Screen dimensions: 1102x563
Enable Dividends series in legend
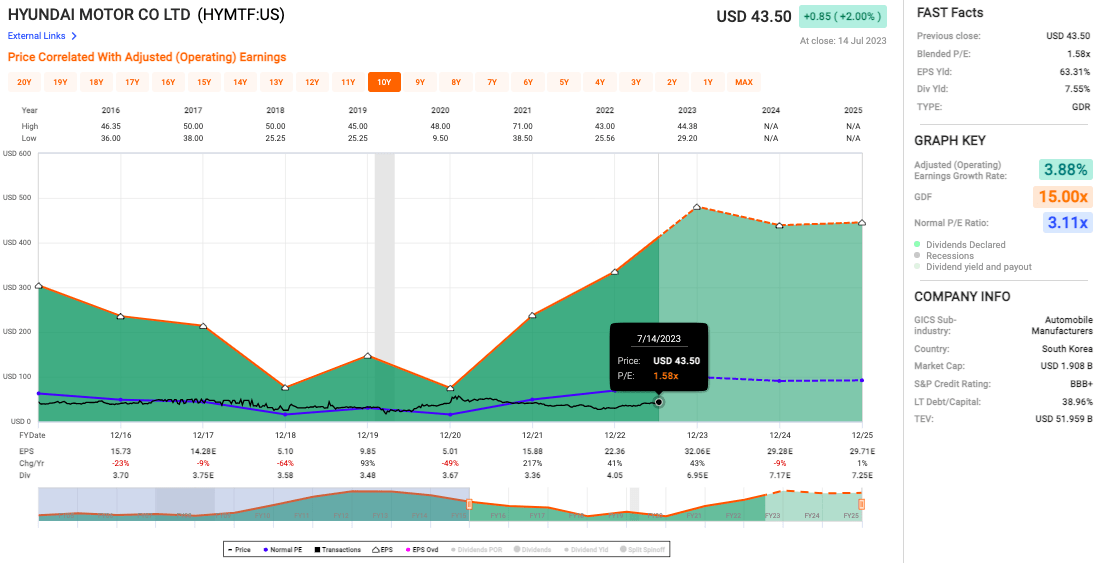coord(533,550)
